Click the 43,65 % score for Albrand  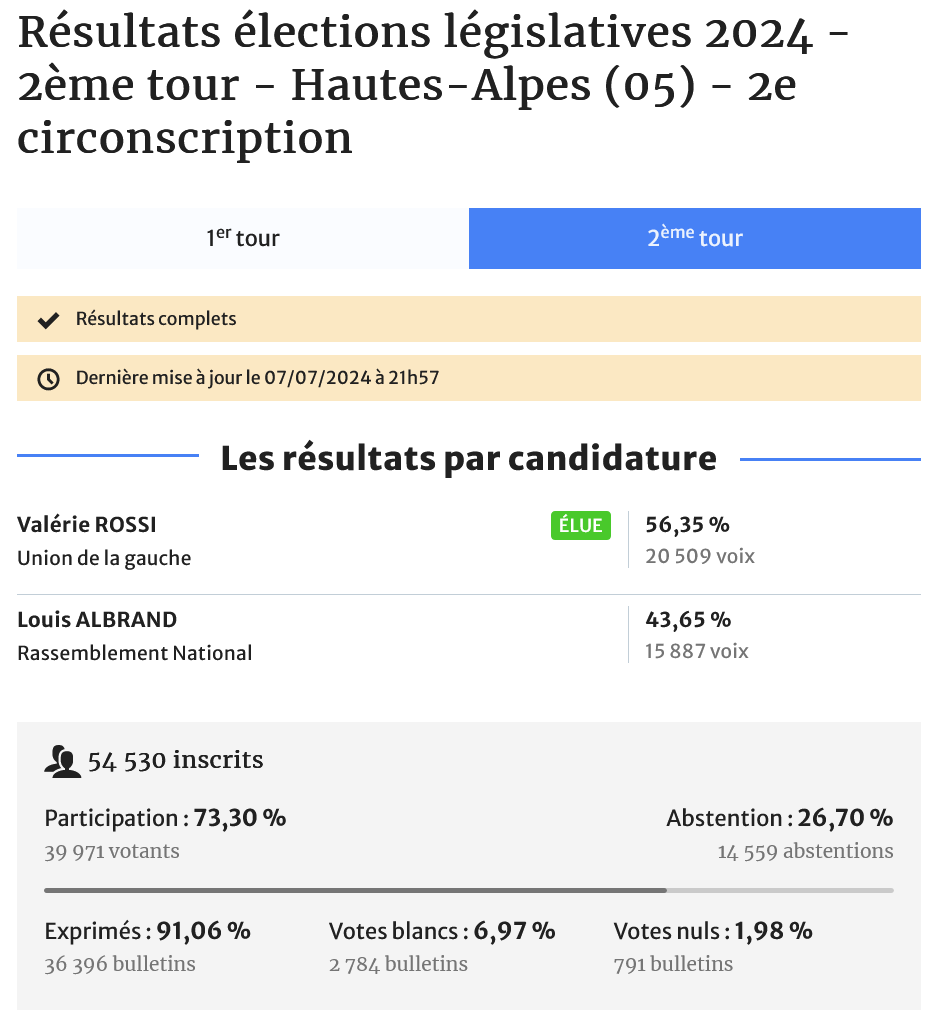(x=688, y=620)
